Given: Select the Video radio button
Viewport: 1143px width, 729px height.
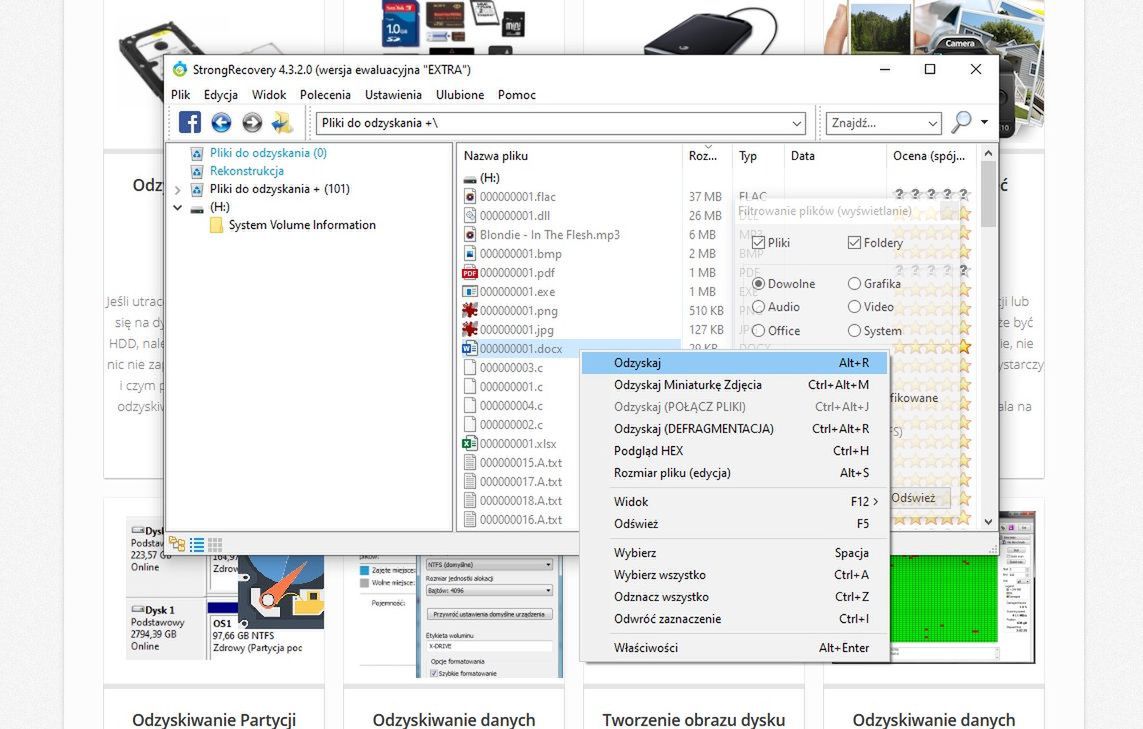Looking at the screenshot, I should (x=854, y=307).
